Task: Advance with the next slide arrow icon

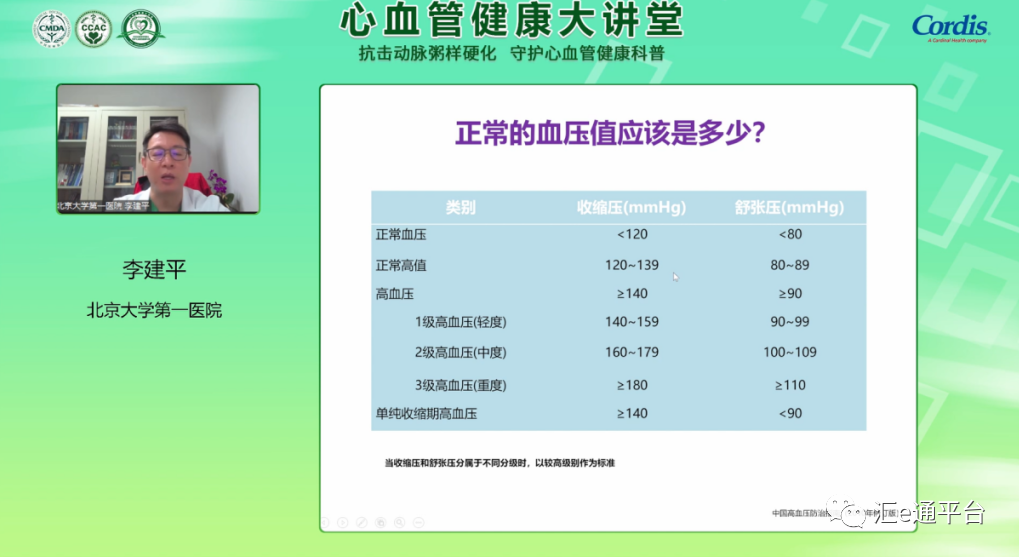Action: [x=343, y=523]
